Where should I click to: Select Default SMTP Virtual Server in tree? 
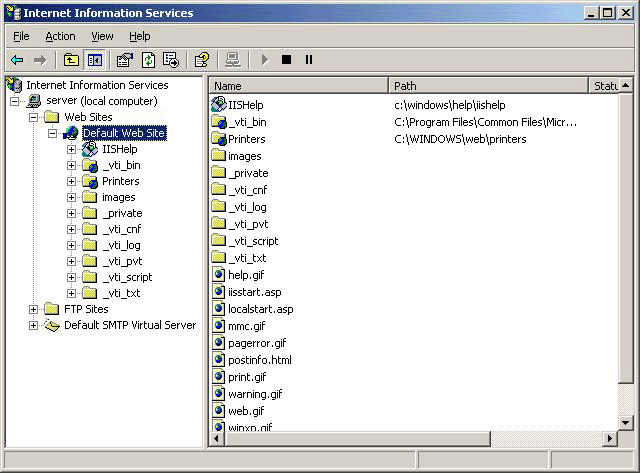coord(130,325)
